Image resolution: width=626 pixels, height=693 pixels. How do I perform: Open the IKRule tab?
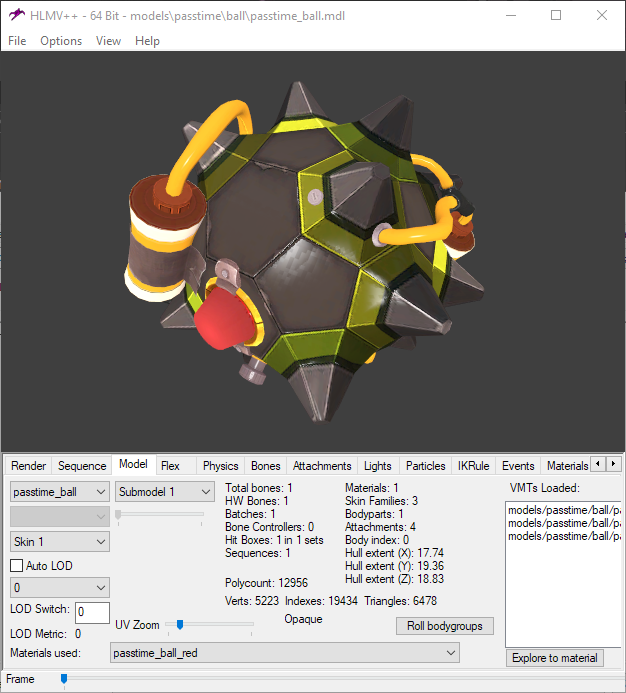pyautogui.click(x=473, y=466)
